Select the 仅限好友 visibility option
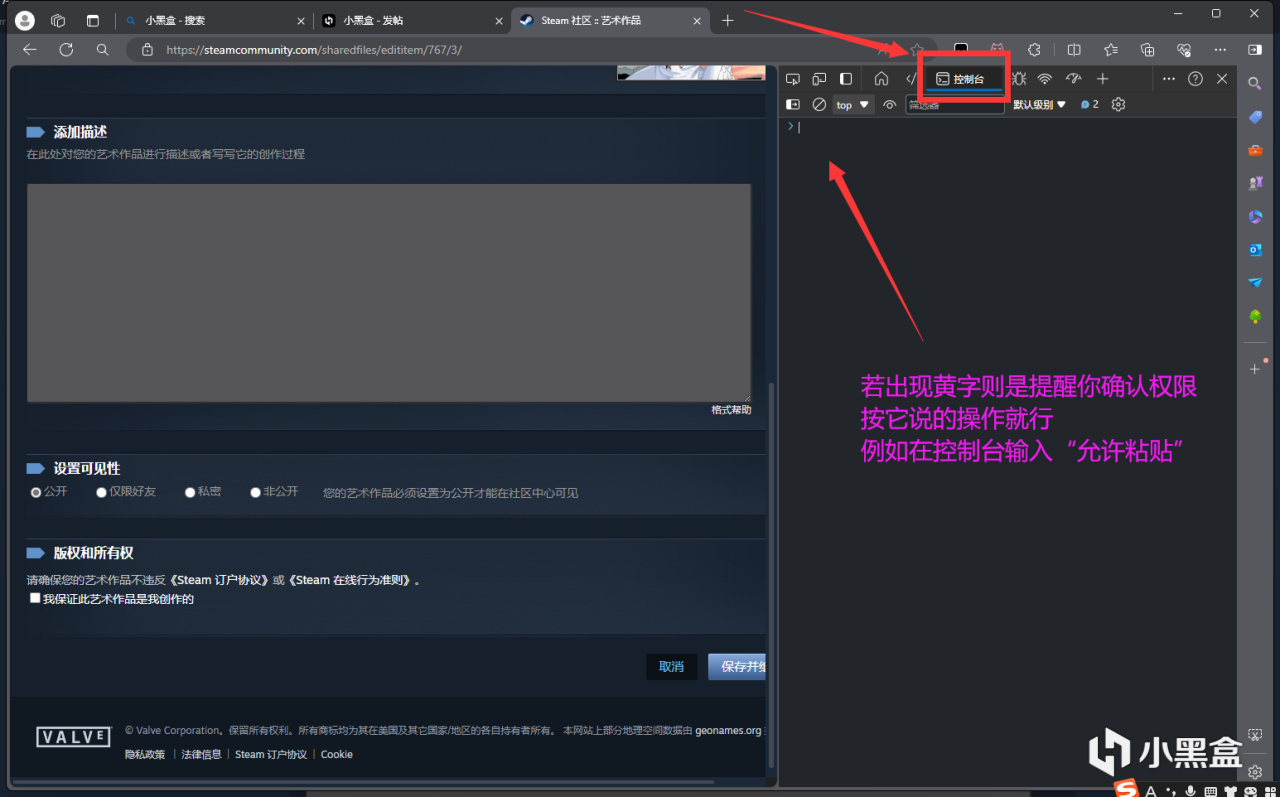 [101, 492]
